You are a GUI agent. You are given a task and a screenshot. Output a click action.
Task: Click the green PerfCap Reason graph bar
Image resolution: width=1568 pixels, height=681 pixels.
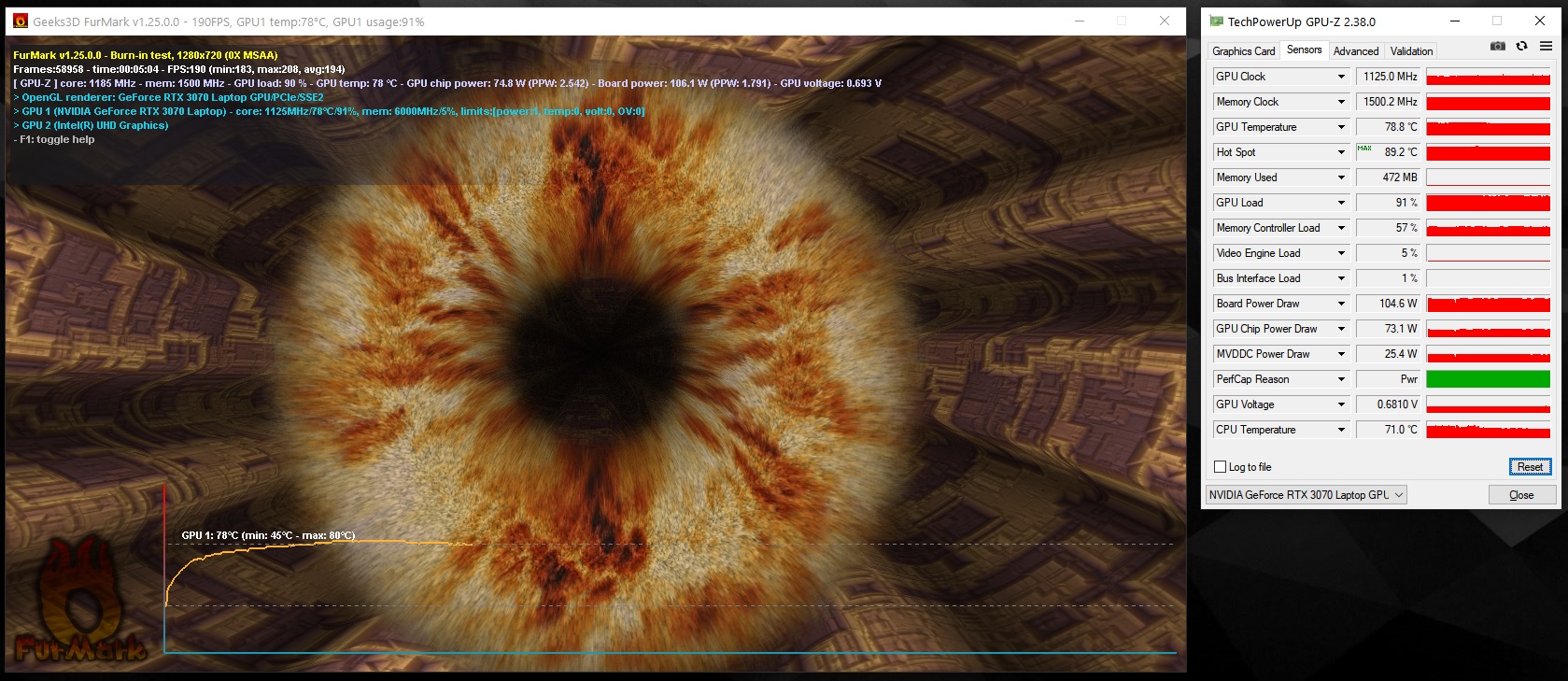click(x=1488, y=379)
